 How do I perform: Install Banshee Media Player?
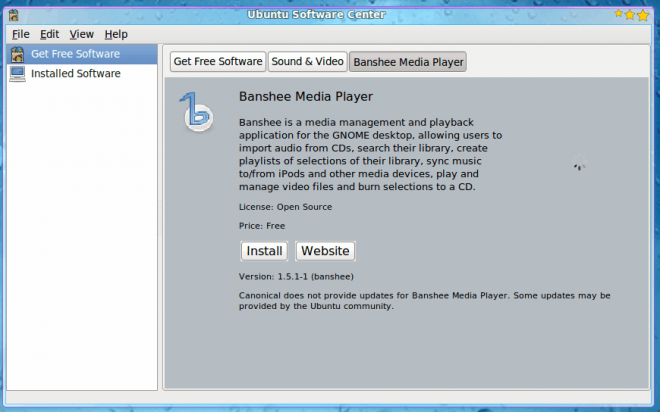pos(264,251)
